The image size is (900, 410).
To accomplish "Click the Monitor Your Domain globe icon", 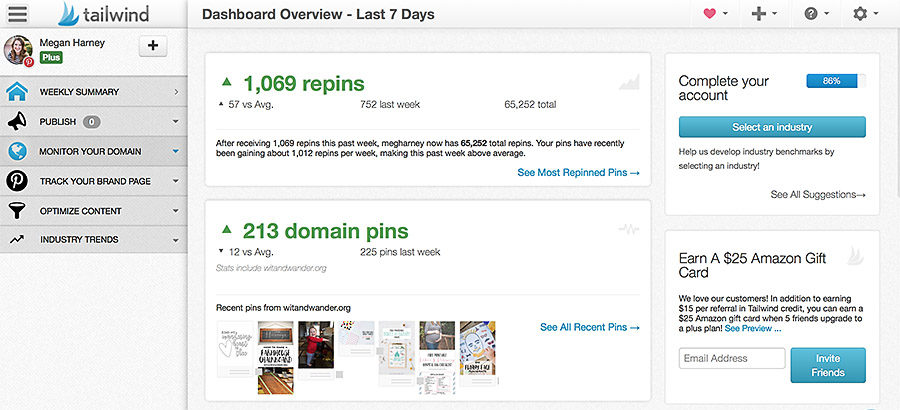I will click(x=17, y=151).
